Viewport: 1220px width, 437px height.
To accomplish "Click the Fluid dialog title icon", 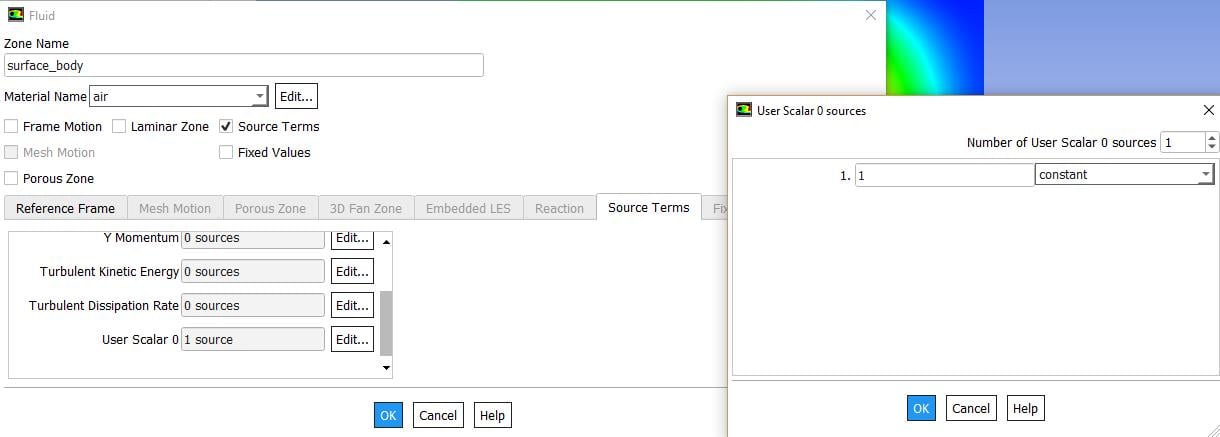I will 15,15.
